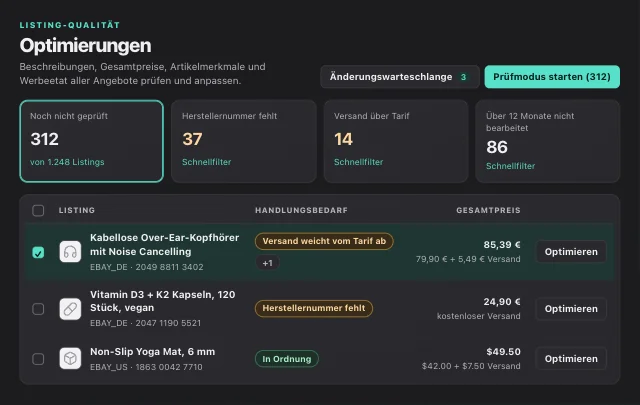640x405 pixels.
Task: Select the Versand über Tarif filter card
Action: coord(396,141)
